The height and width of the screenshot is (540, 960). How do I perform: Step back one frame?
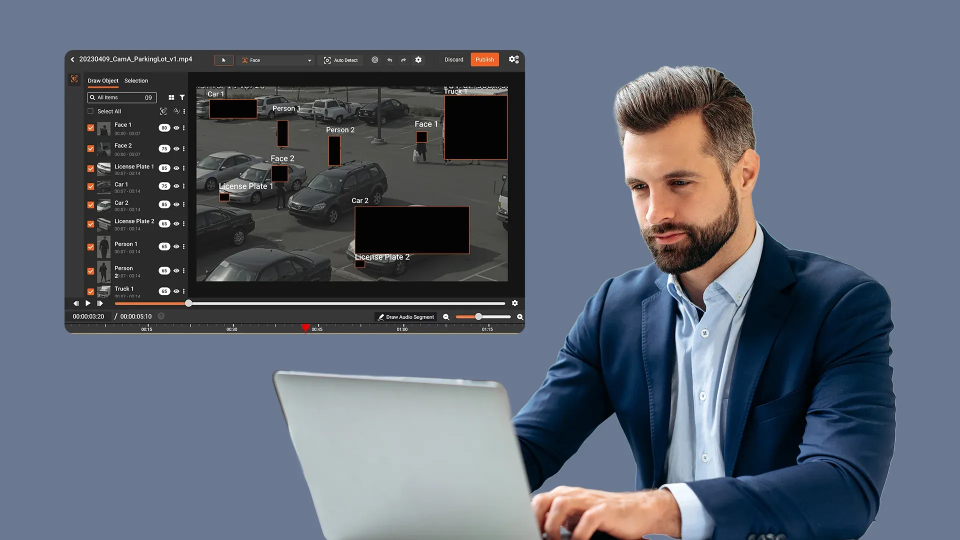pyautogui.click(x=76, y=303)
